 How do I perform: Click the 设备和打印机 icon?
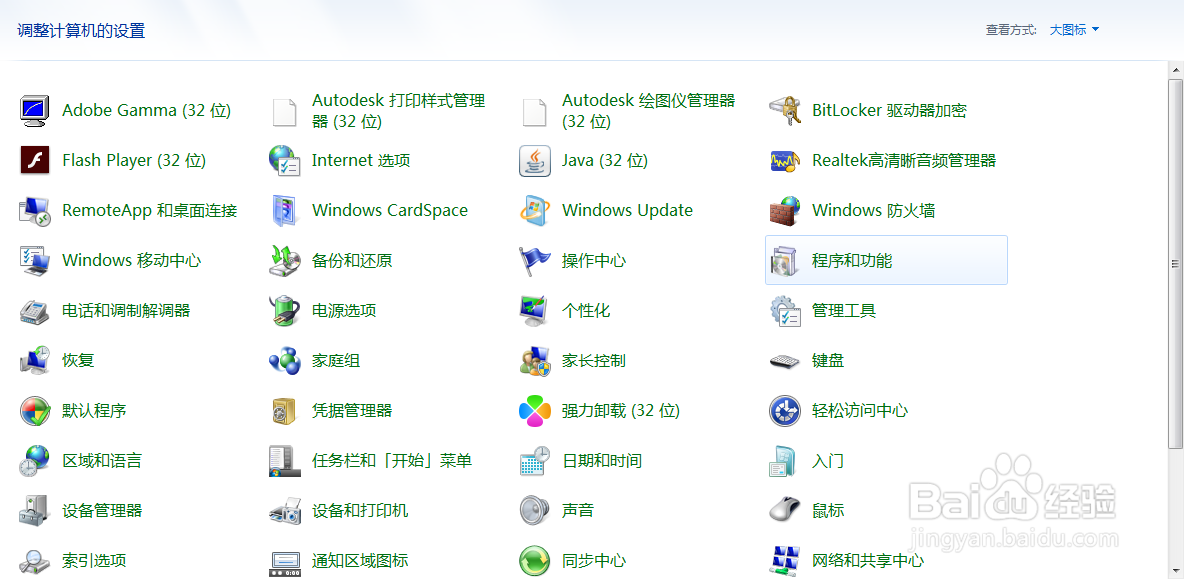click(x=285, y=510)
